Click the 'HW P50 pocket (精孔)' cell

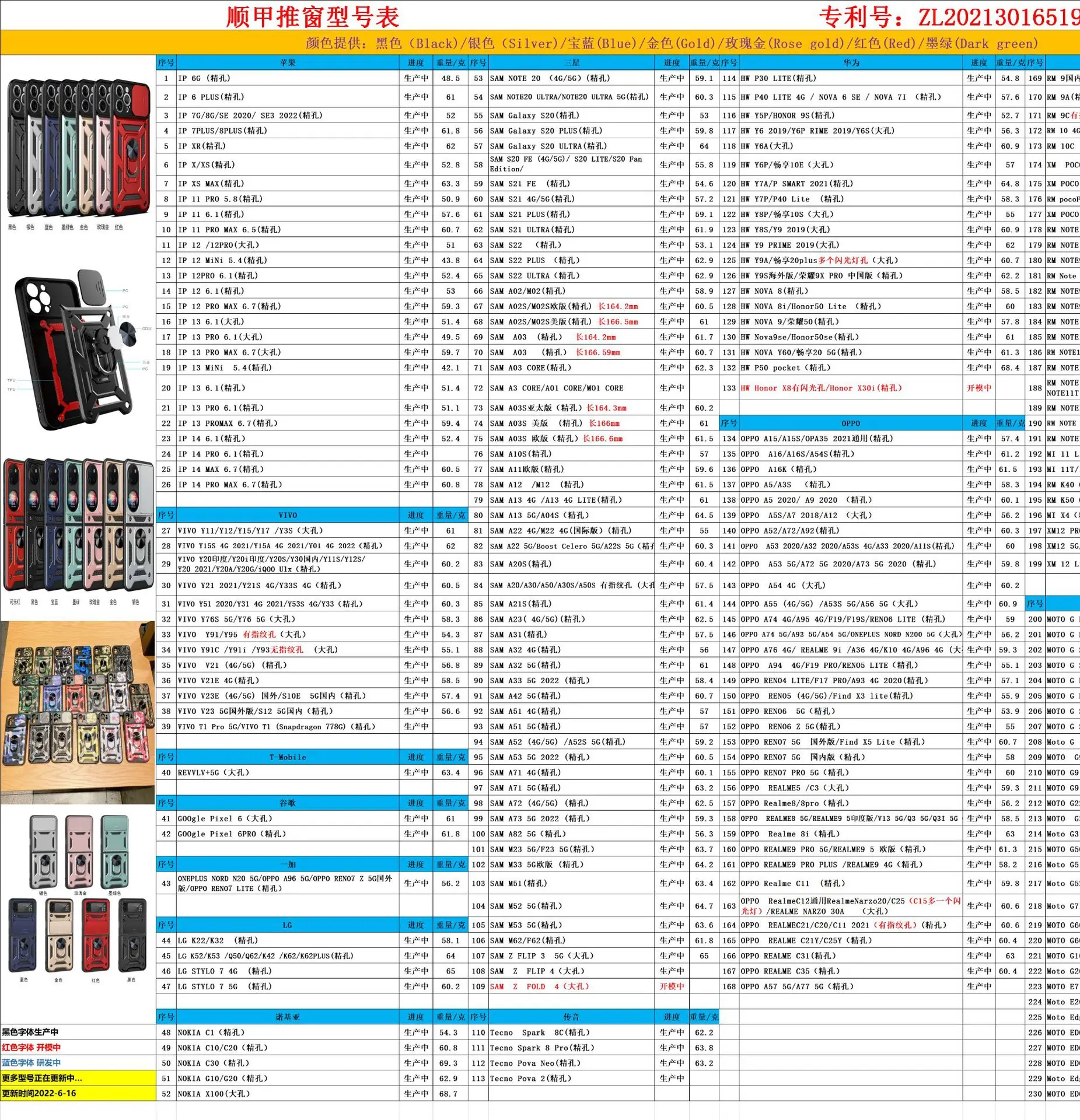851,367
